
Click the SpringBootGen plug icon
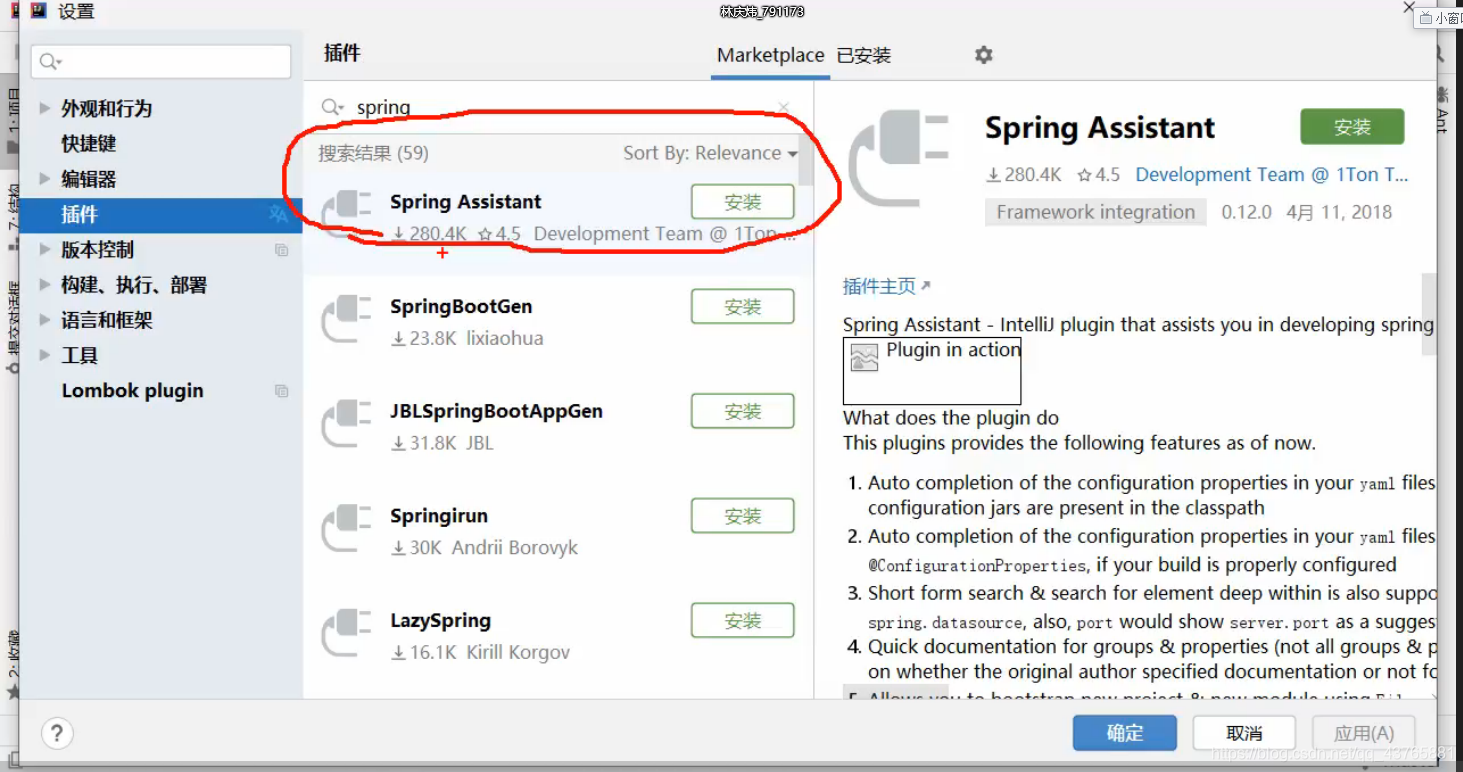(x=347, y=319)
